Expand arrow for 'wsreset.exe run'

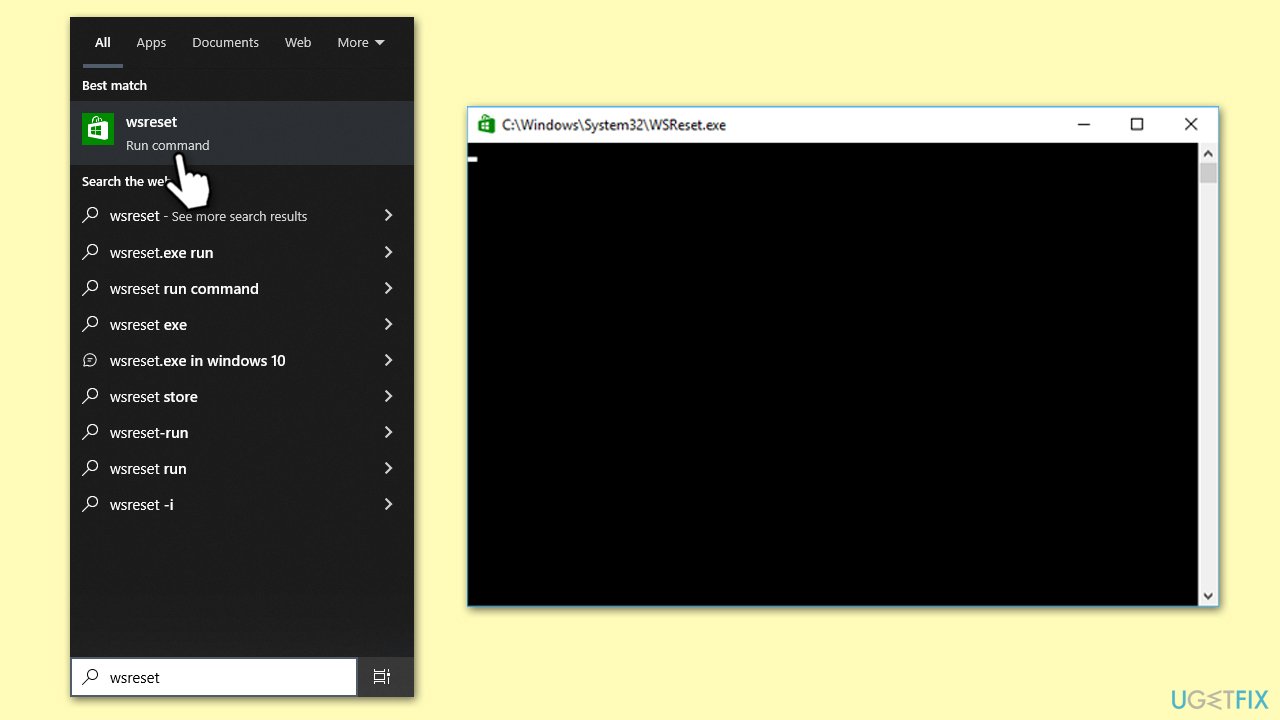[x=388, y=252]
